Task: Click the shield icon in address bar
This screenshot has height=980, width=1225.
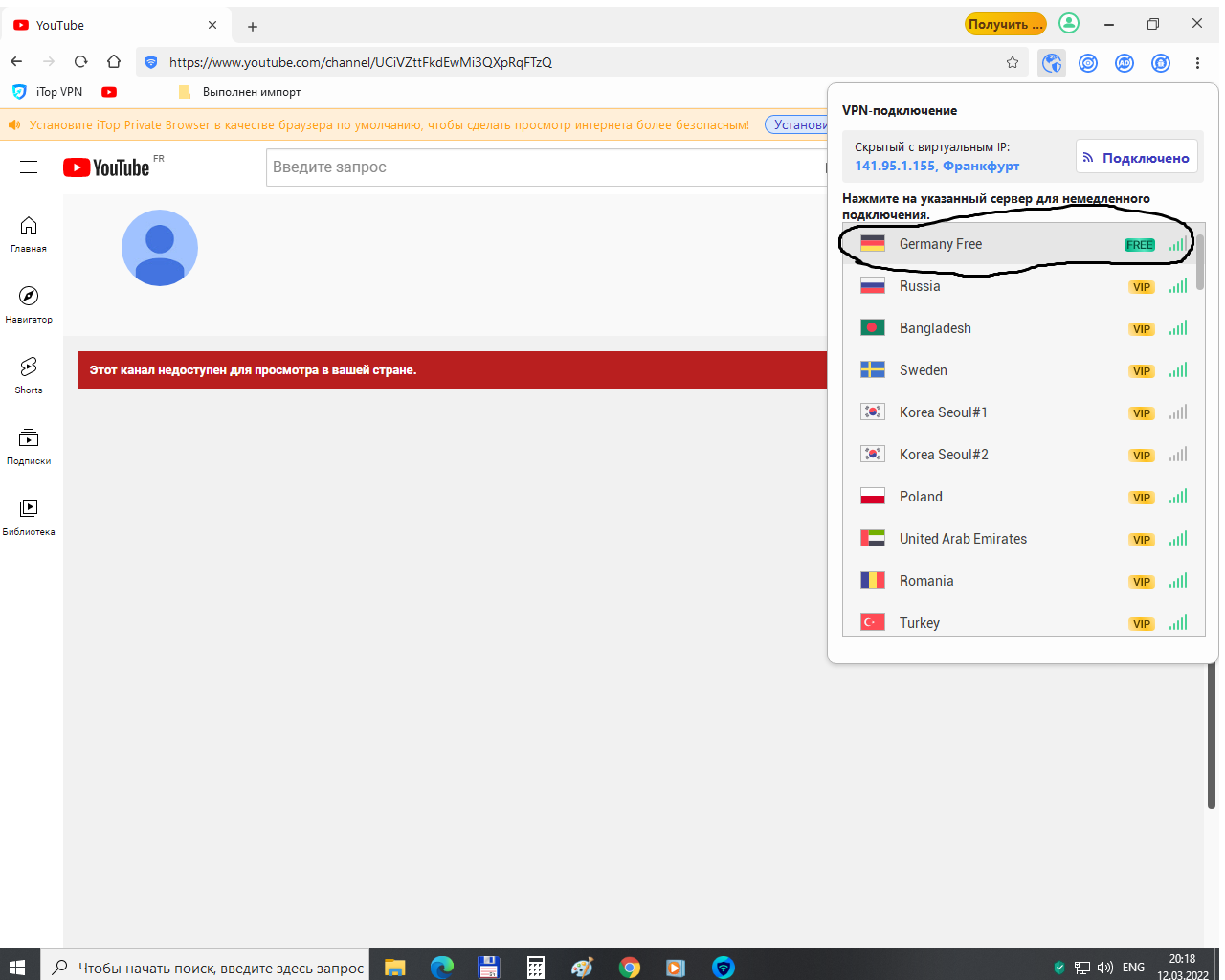Action: coord(151,62)
